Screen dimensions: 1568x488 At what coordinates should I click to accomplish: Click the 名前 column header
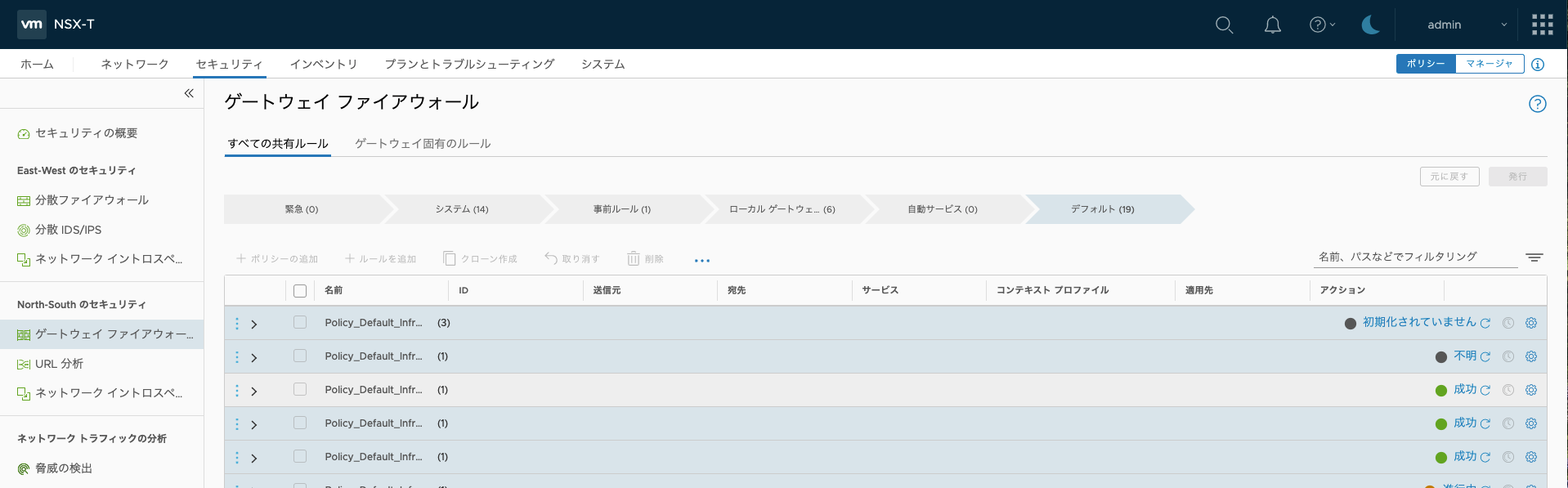[334, 290]
